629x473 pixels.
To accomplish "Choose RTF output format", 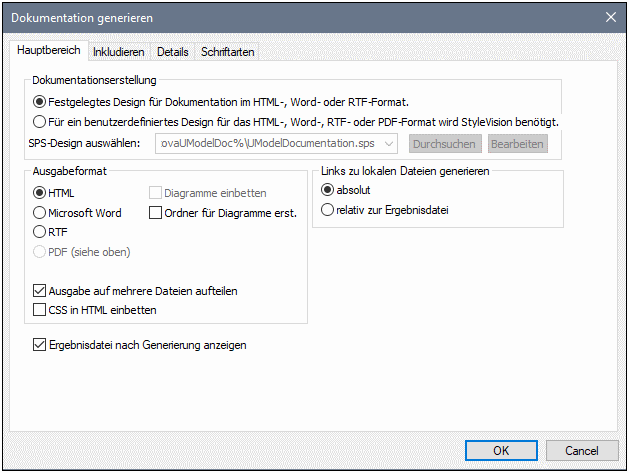I will coord(40,232).
